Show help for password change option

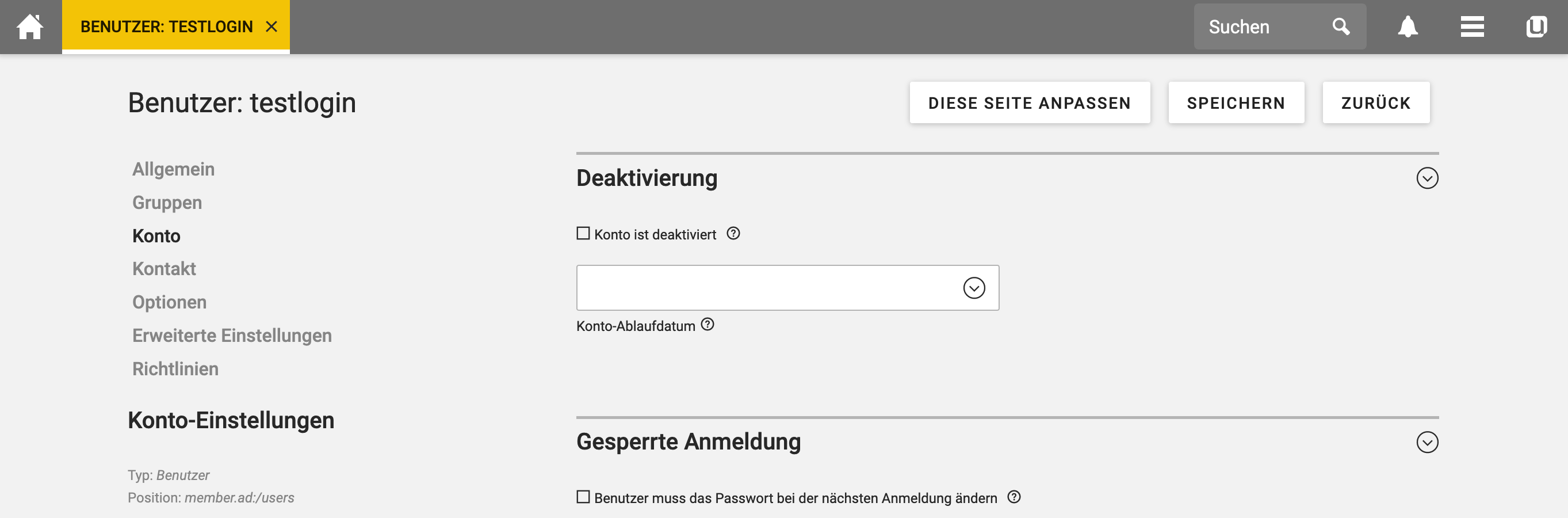[x=1014, y=497]
